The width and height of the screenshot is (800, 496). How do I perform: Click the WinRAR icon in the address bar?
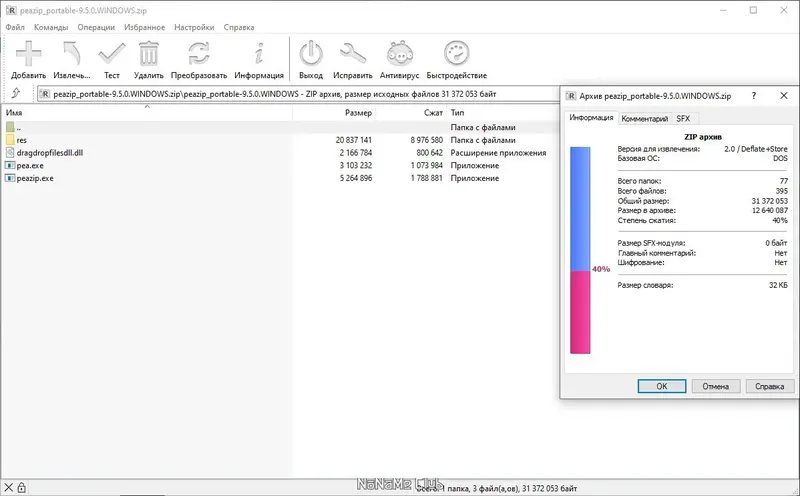[x=45, y=94]
